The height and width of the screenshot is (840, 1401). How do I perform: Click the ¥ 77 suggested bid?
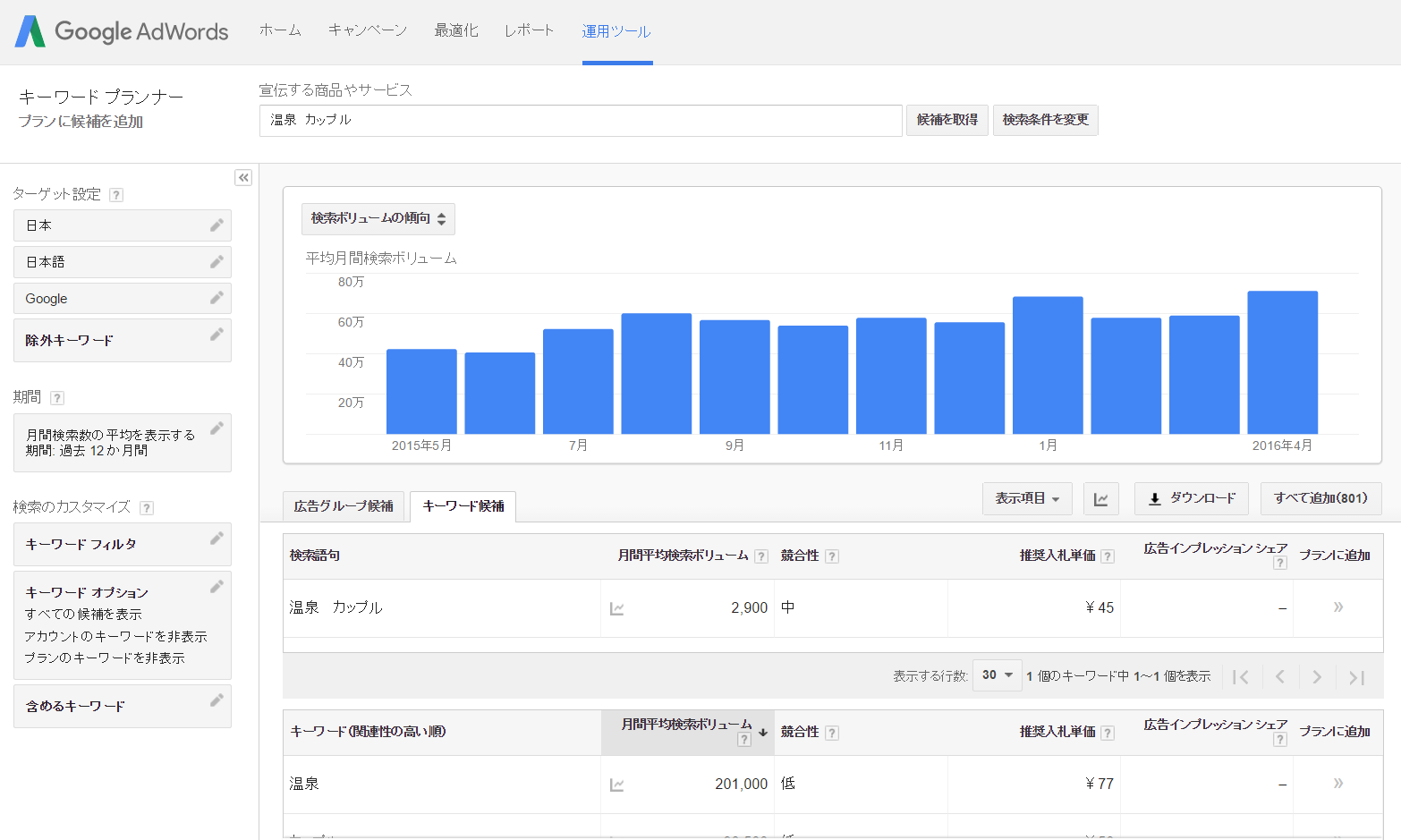point(1100,785)
